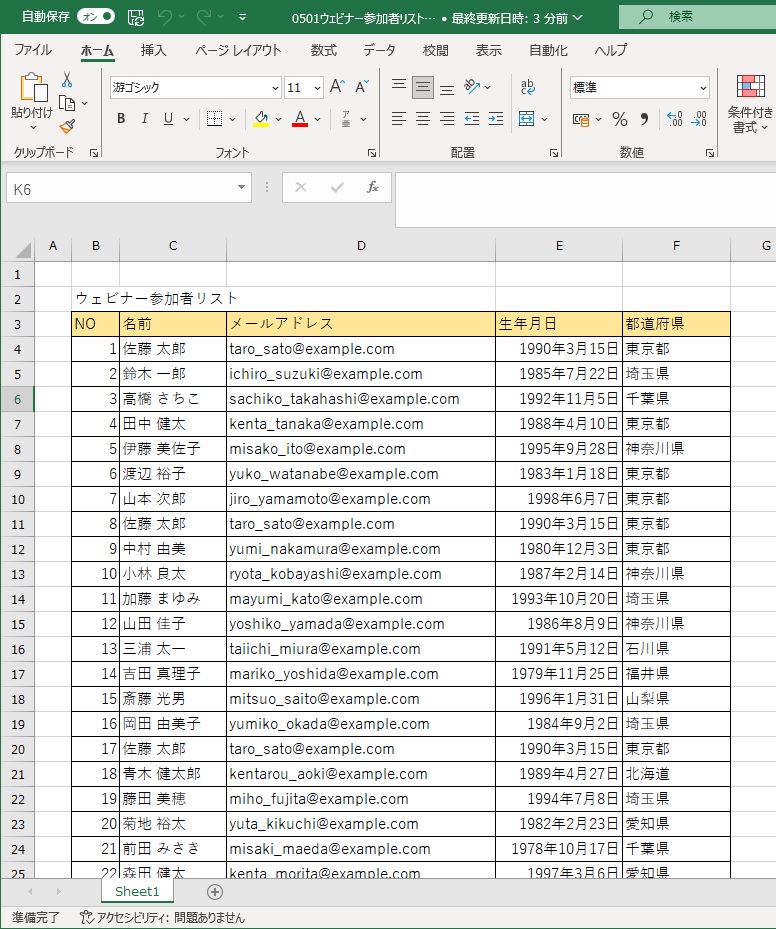
Task: Click the Paste (貼り付け) clipboard icon
Action: [x=33, y=88]
